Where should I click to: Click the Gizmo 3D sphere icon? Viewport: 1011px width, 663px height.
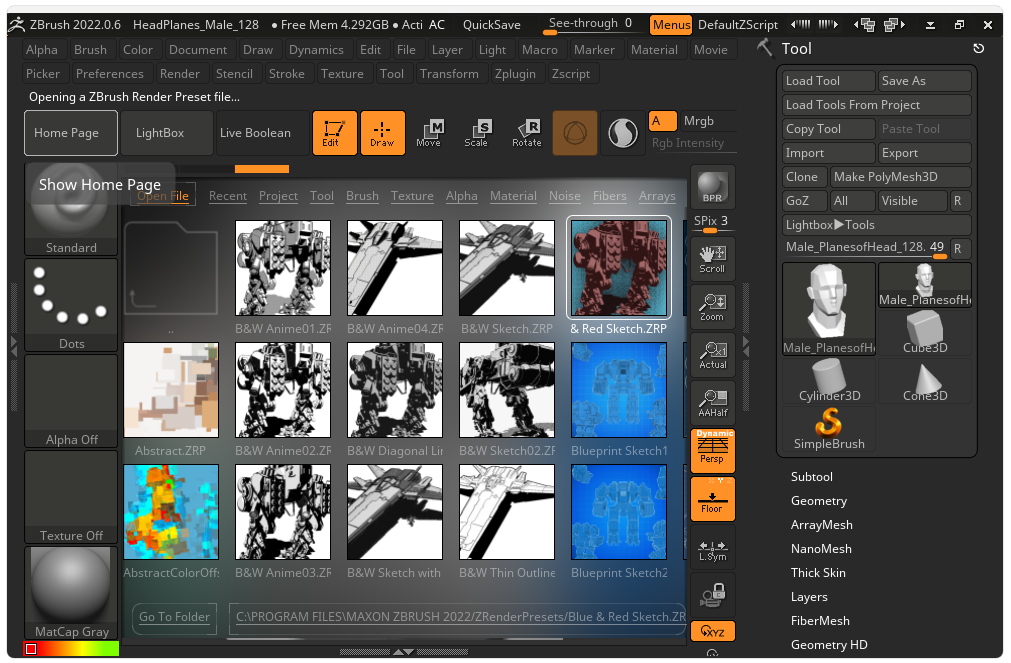coord(574,133)
